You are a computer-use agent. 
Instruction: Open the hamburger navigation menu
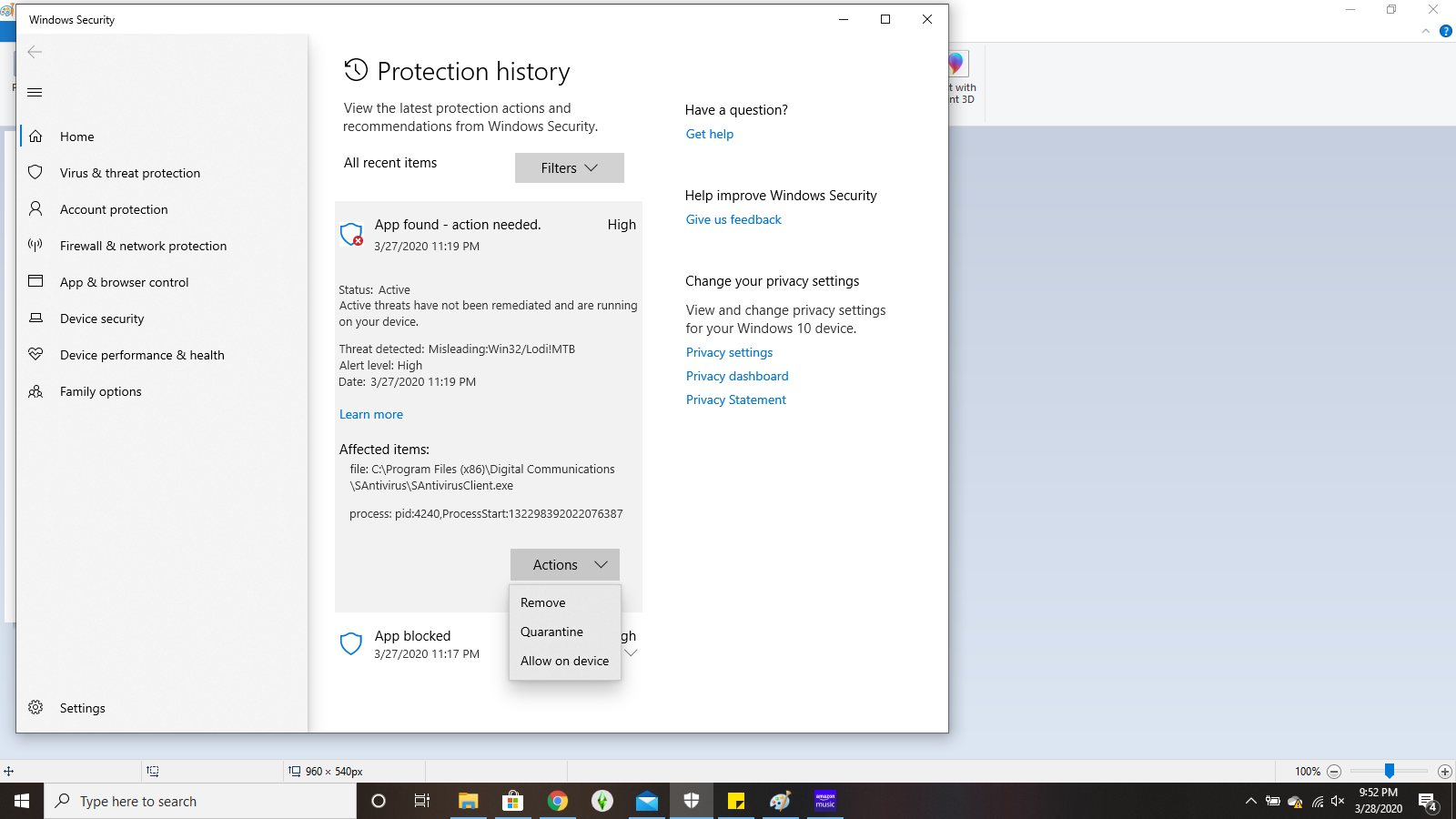click(x=35, y=92)
